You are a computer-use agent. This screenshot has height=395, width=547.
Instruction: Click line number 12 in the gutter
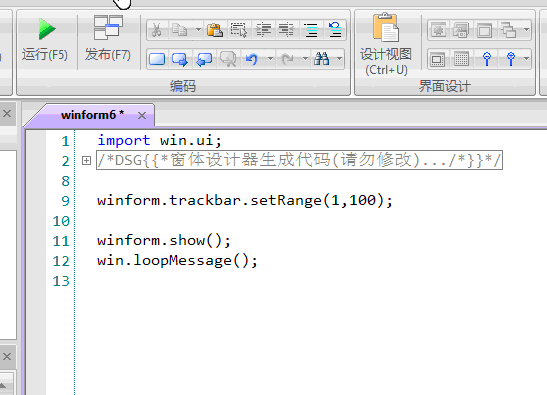click(61, 261)
